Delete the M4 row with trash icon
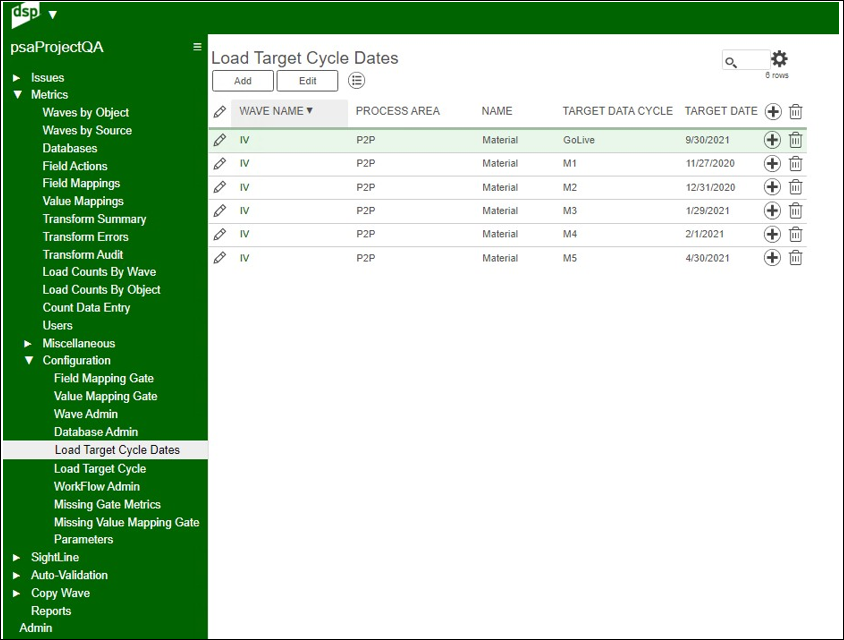The width and height of the screenshot is (844, 640). click(795, 234)
